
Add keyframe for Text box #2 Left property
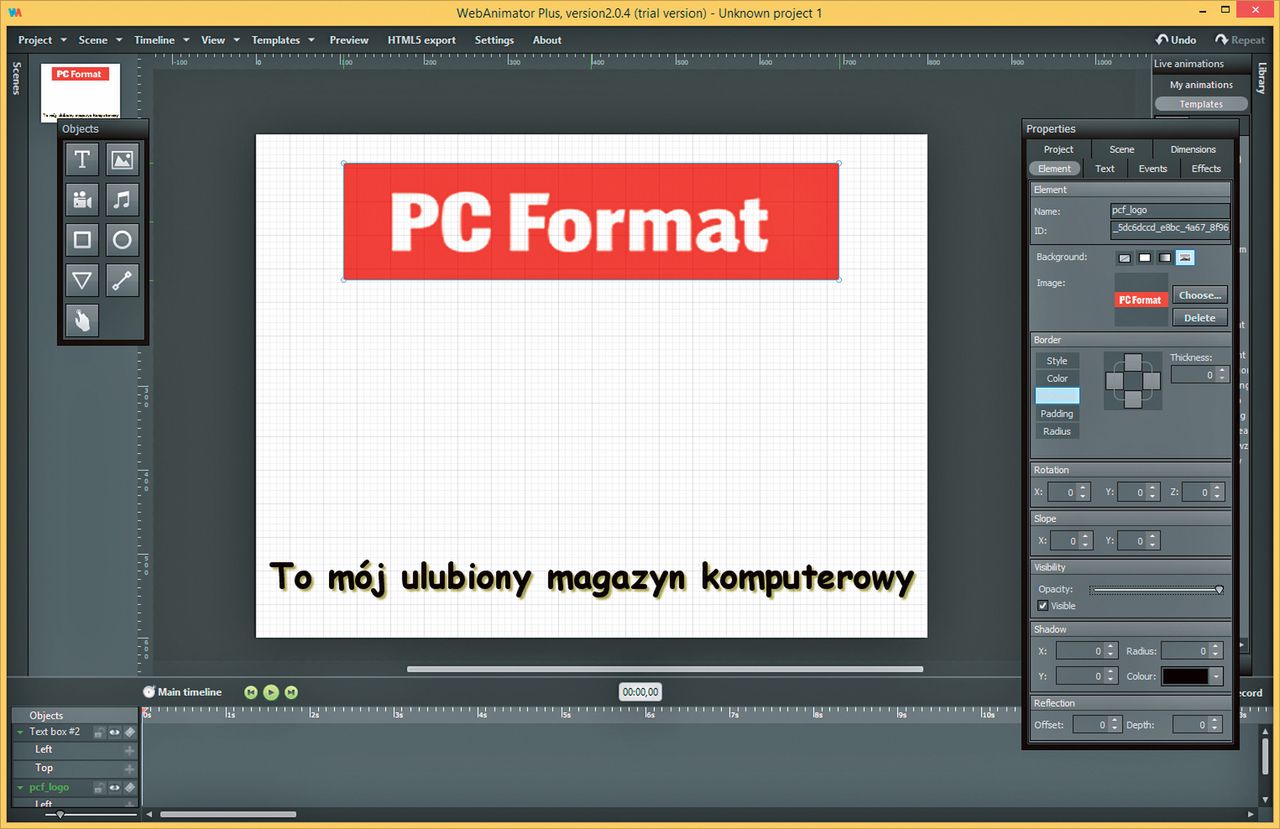[x=129, y=750]
